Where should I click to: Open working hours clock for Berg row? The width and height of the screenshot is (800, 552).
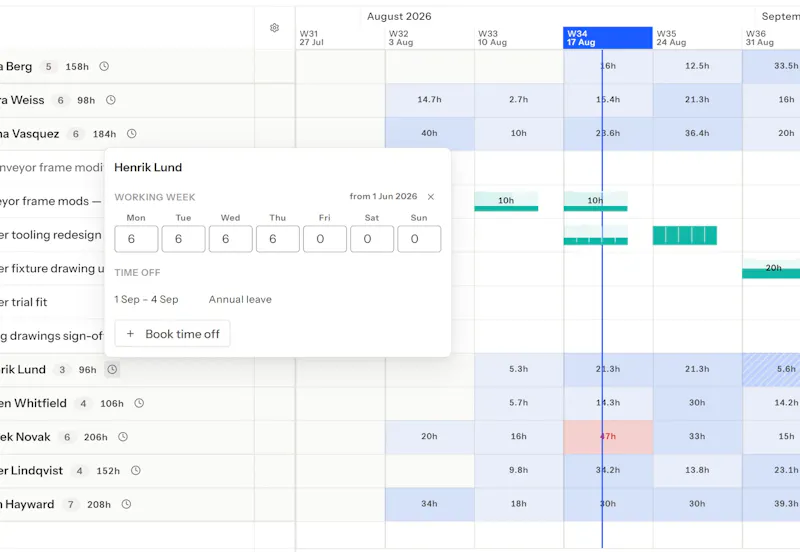point(104,66)
